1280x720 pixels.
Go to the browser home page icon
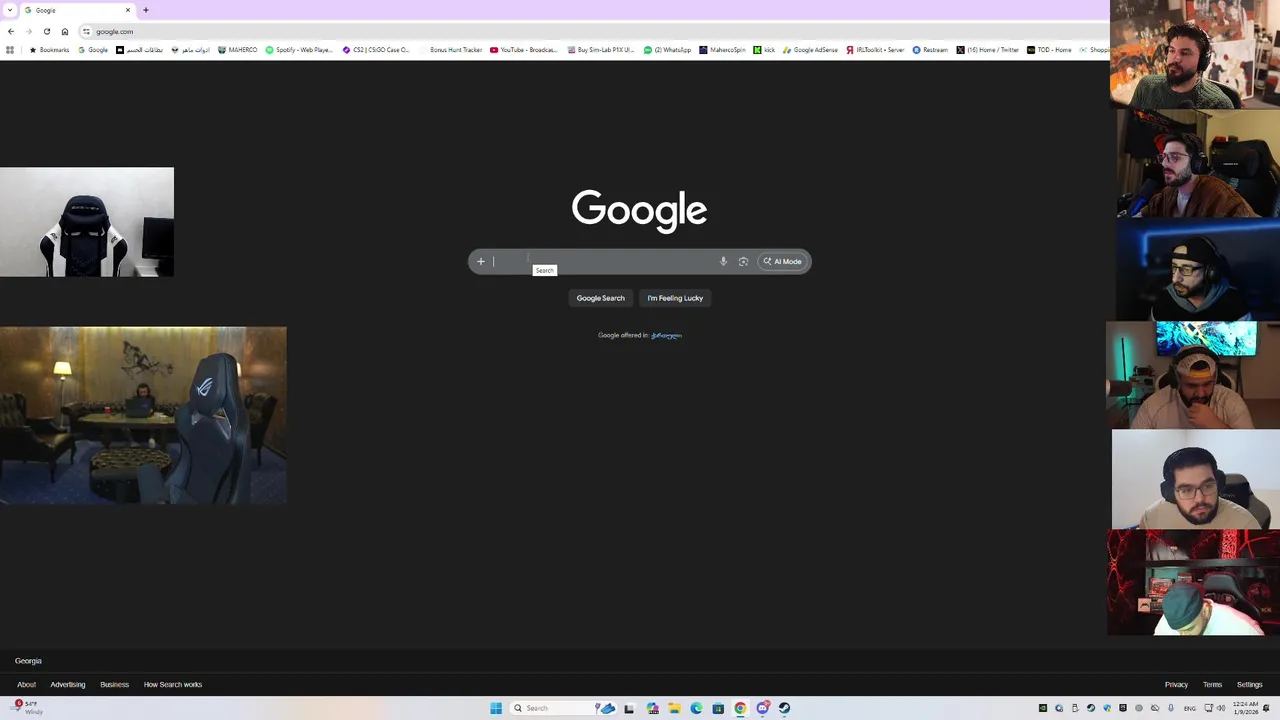pos(65,31)
